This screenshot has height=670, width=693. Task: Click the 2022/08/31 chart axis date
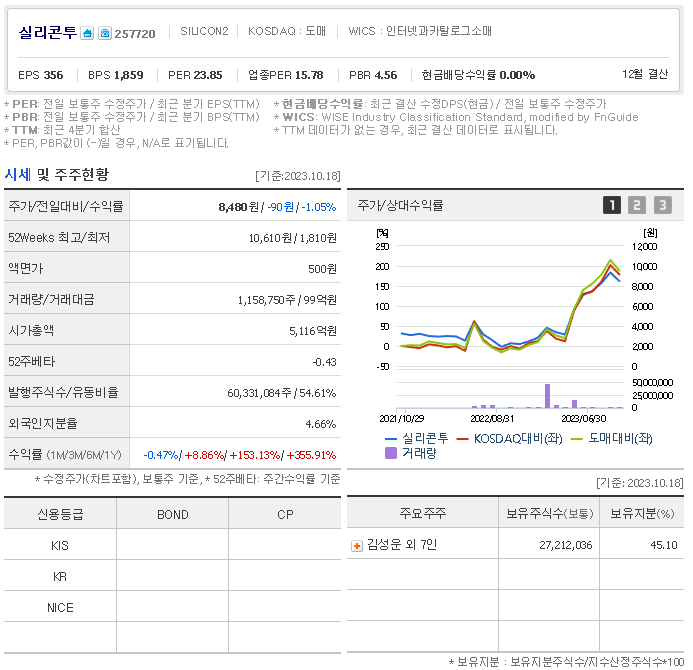point(492,418)
